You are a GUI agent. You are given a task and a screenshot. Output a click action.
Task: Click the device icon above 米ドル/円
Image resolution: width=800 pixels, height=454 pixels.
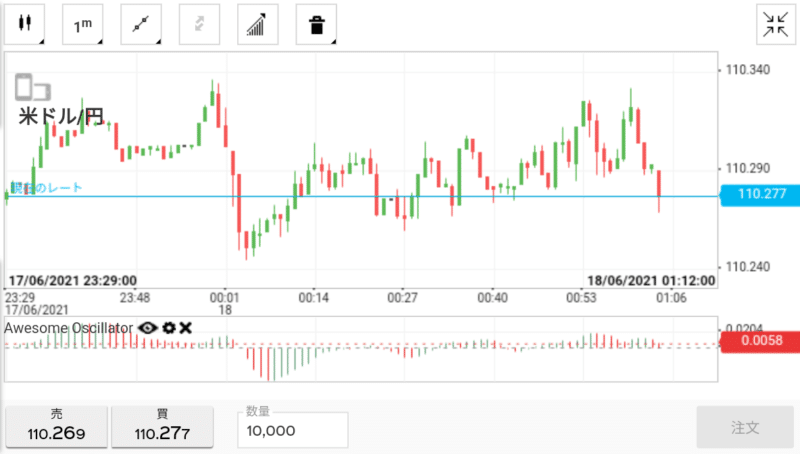point(33,87)
